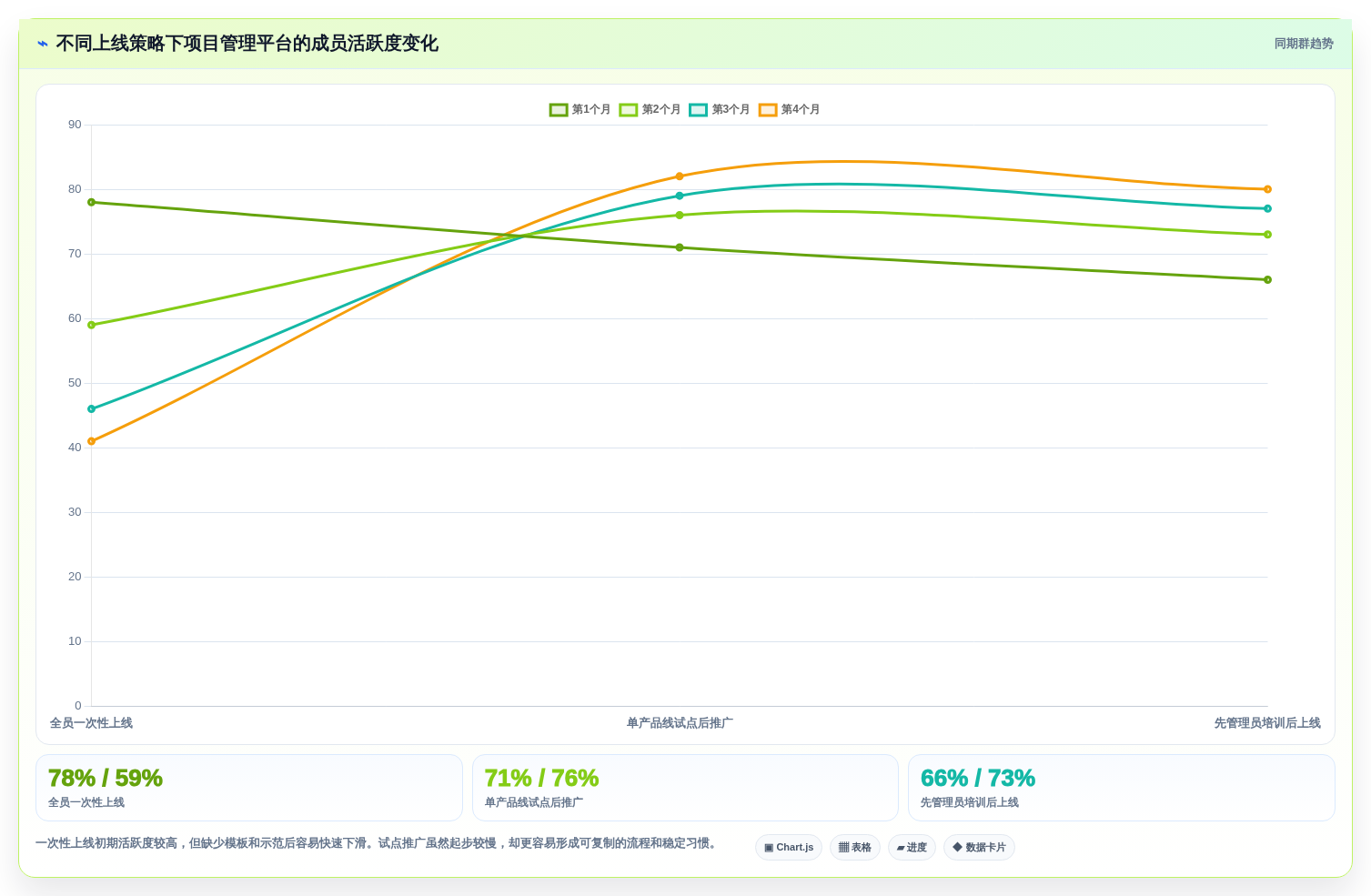Click light green point at 全员一次性上线 (59)

(x=91, y=325)
